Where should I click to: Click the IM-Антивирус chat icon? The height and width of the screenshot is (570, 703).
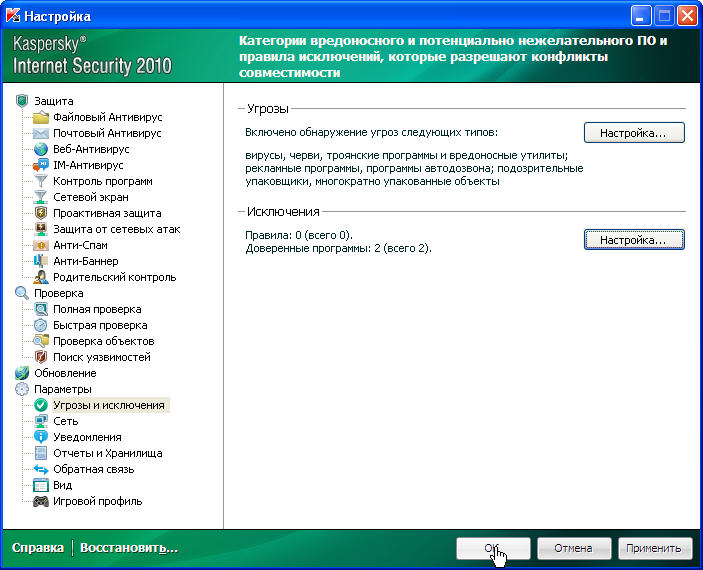coord(40,165)
